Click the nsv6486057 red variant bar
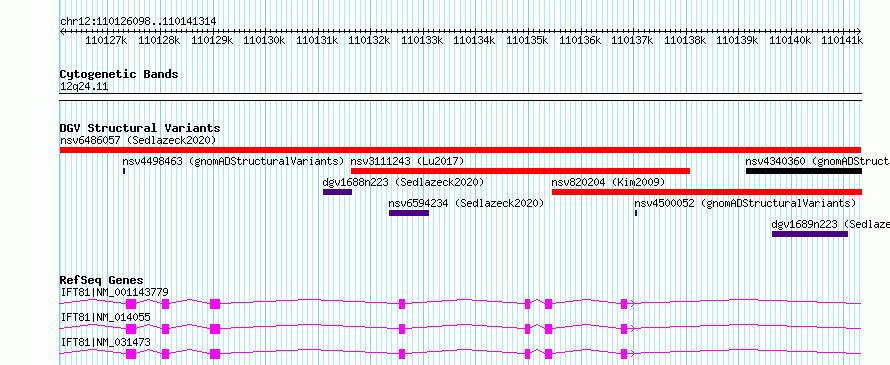 coord(460,150)
